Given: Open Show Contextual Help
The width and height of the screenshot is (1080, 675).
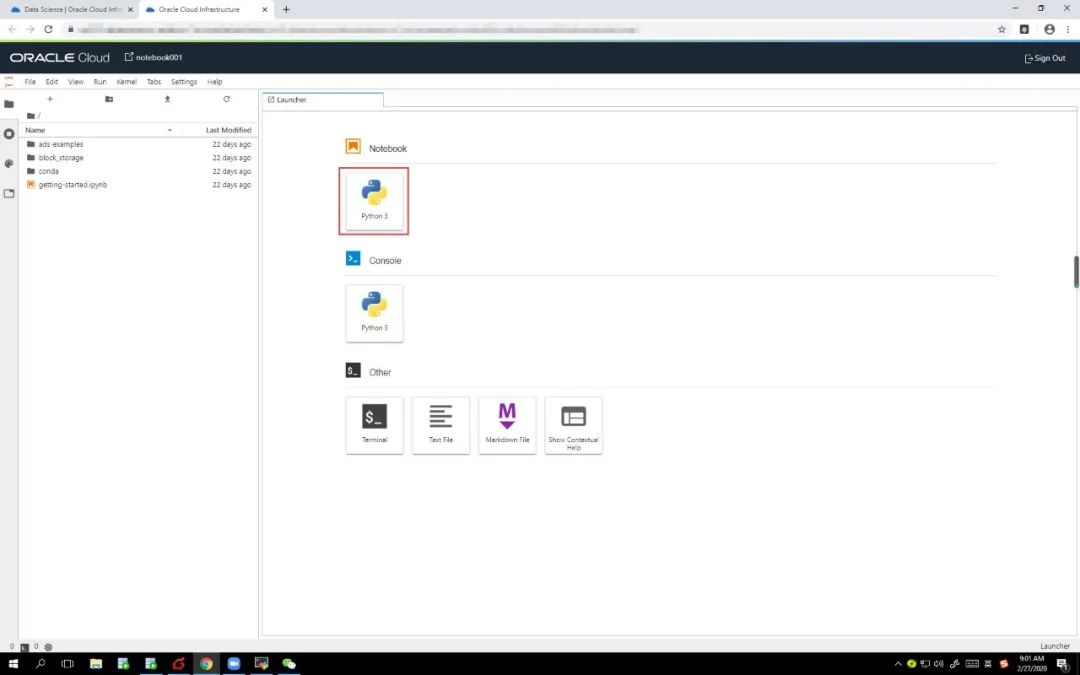Looking at the screenshot, I should tap(573, 425).
